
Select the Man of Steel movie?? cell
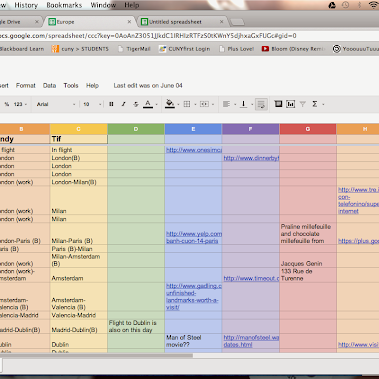[x=193, y=341]
